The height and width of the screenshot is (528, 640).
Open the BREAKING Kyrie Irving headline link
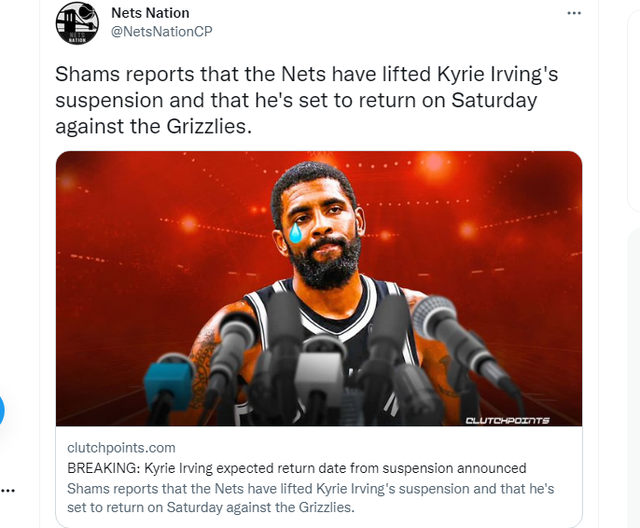297,468
